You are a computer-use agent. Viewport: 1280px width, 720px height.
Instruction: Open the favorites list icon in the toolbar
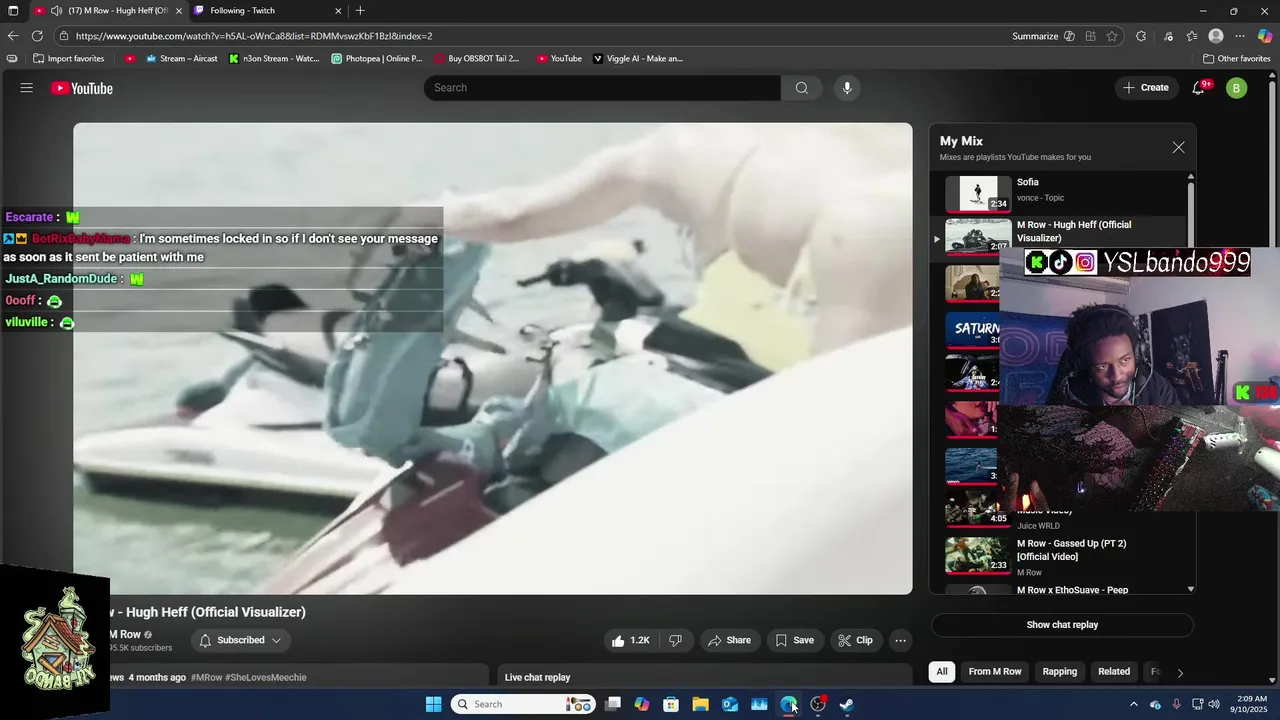(1192, 36)
